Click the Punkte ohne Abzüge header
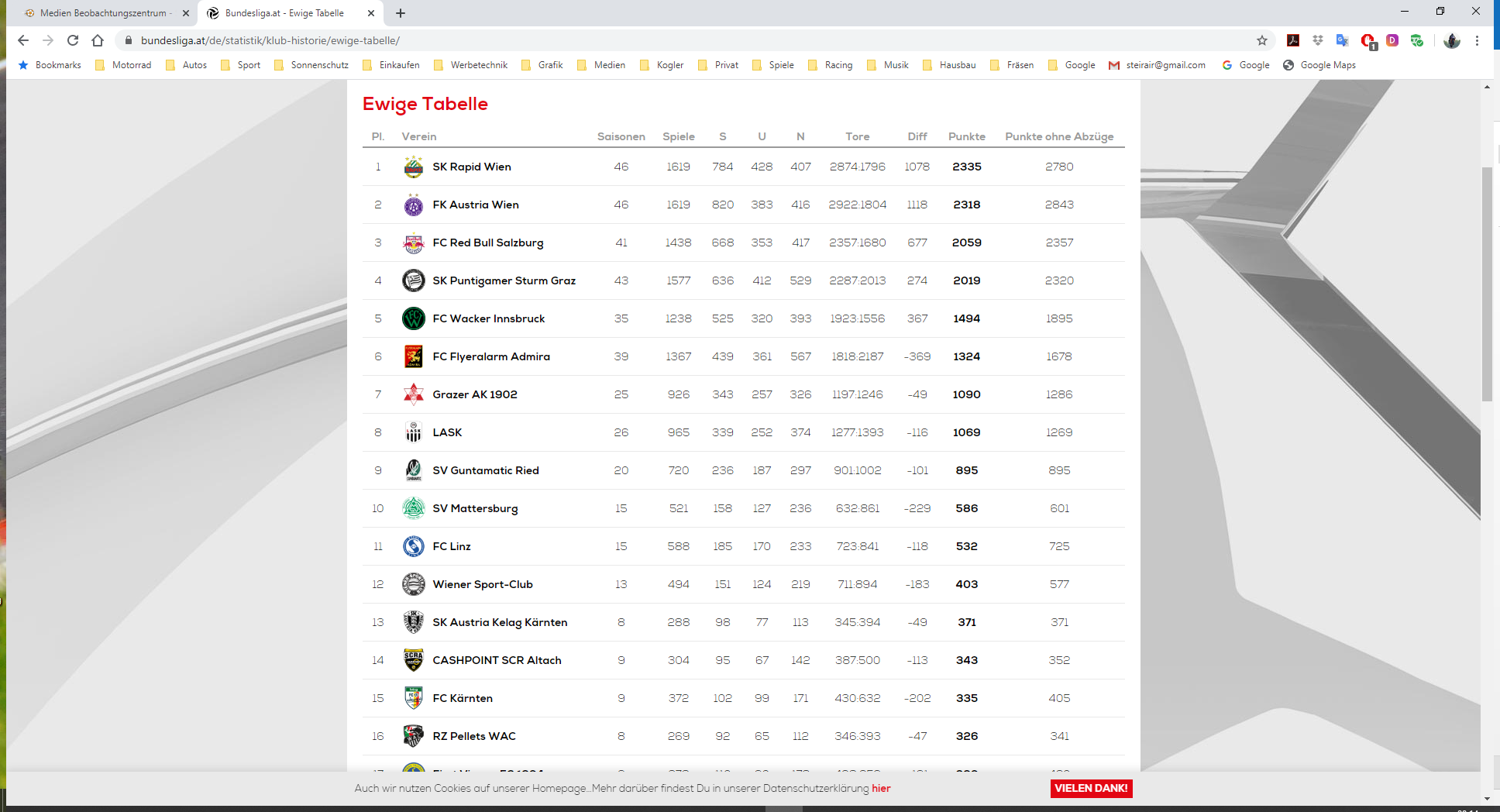 pyautogui.click(x=1059, y=136)
